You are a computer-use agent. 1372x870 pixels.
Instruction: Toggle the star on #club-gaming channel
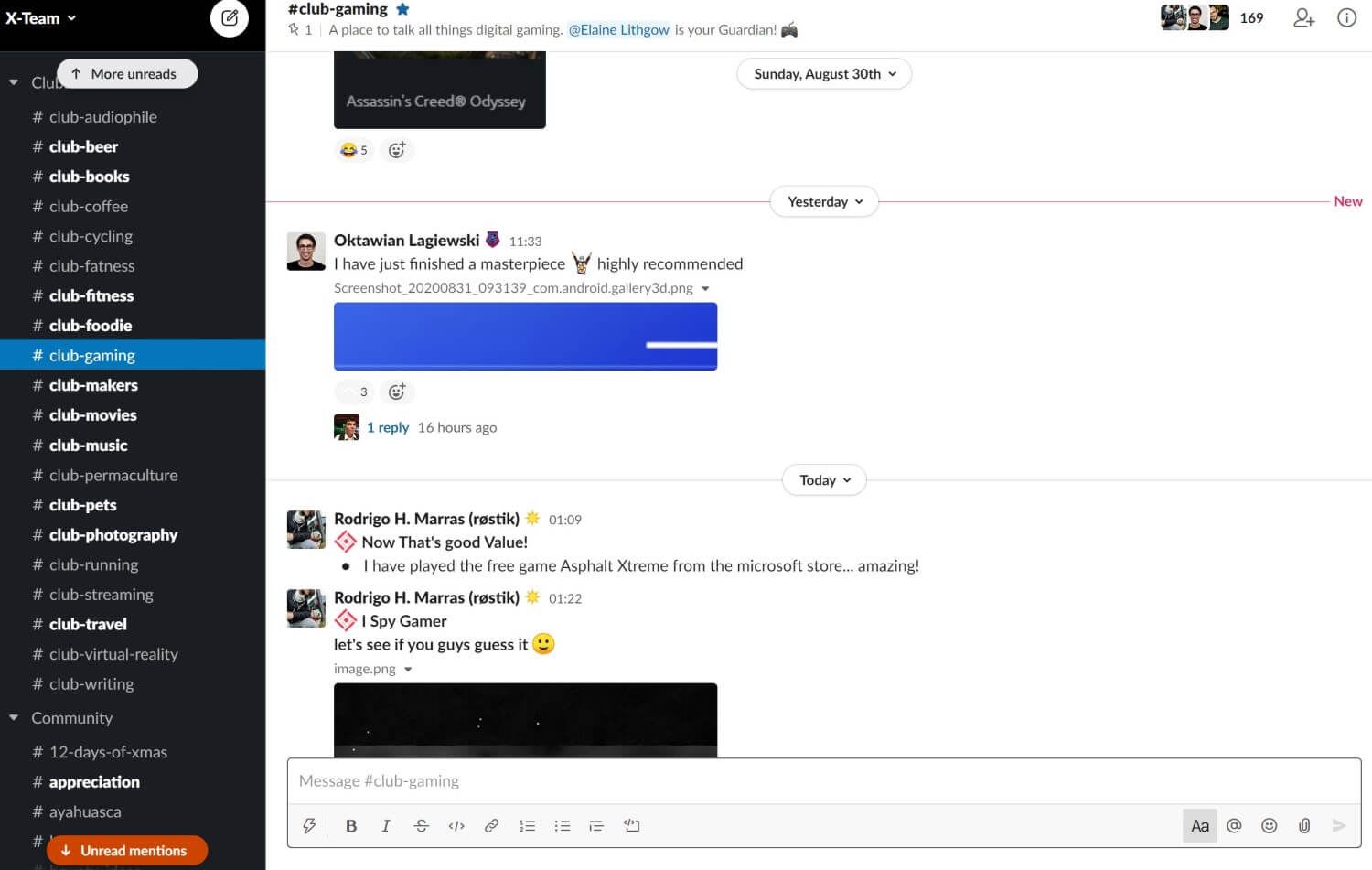402,9
